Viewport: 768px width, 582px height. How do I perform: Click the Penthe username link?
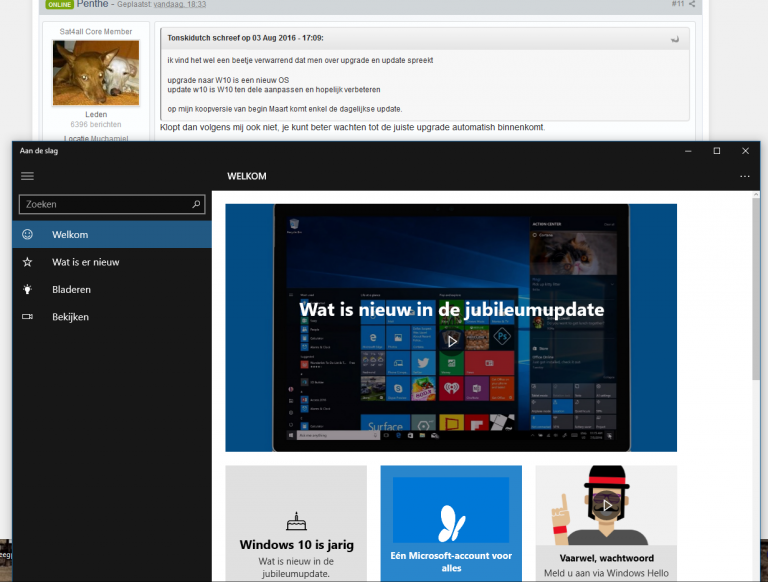click(x=92, y=4)
